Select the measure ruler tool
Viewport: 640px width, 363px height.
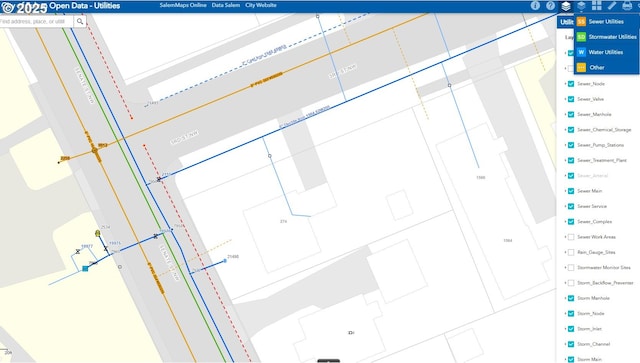[612, 5]
